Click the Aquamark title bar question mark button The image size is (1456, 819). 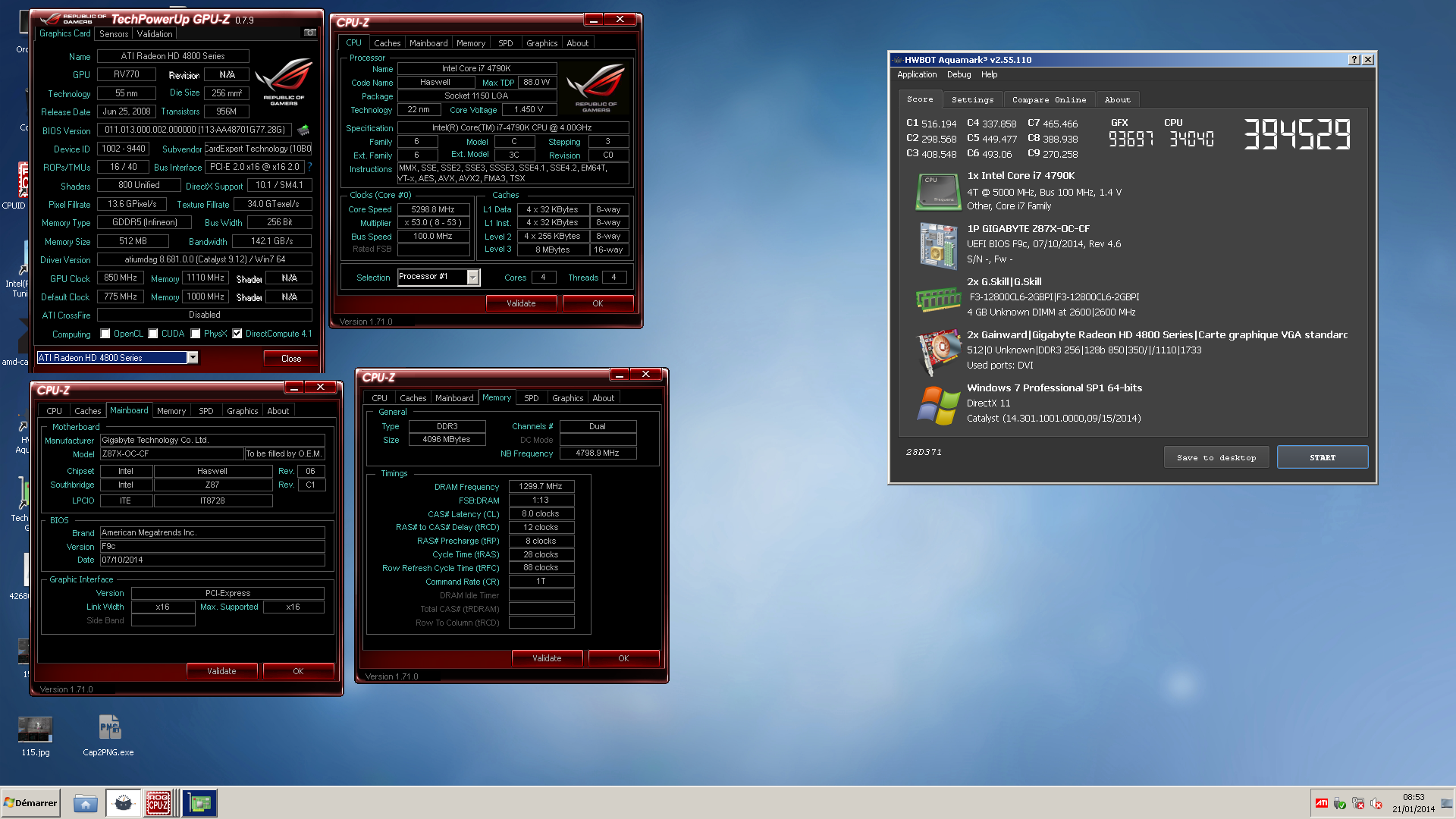1354,60
